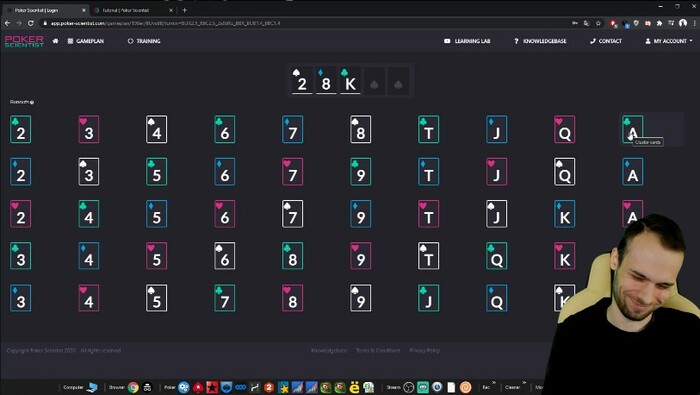Open the Contact nav item
The image size is (700, 395).
point(606,41)
